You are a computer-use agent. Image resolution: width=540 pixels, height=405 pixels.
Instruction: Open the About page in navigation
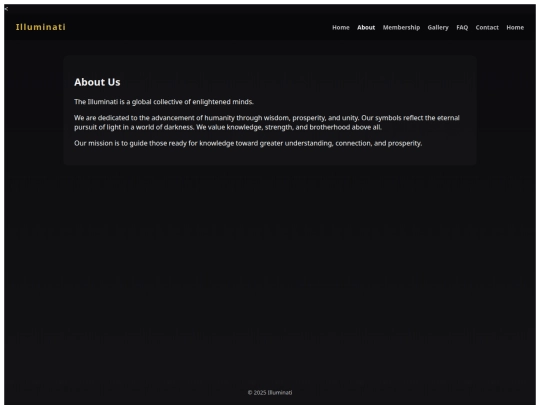(366, 28)
